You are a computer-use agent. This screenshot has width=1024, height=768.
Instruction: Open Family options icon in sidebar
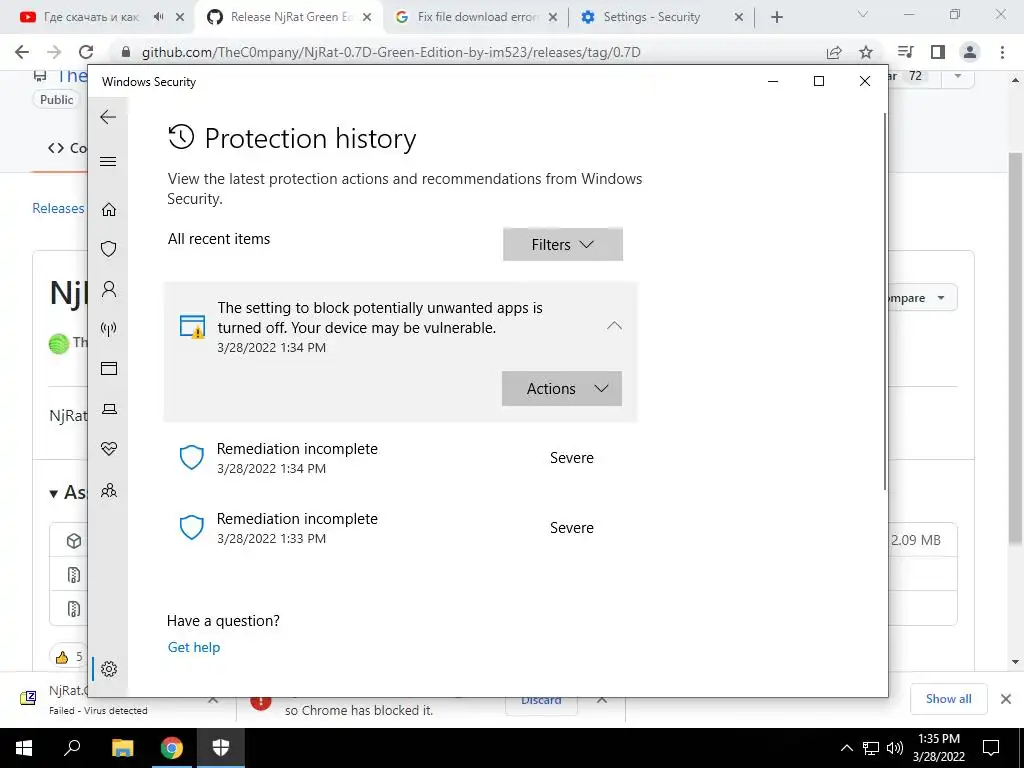pyautogui.click(x=108, y=490)
